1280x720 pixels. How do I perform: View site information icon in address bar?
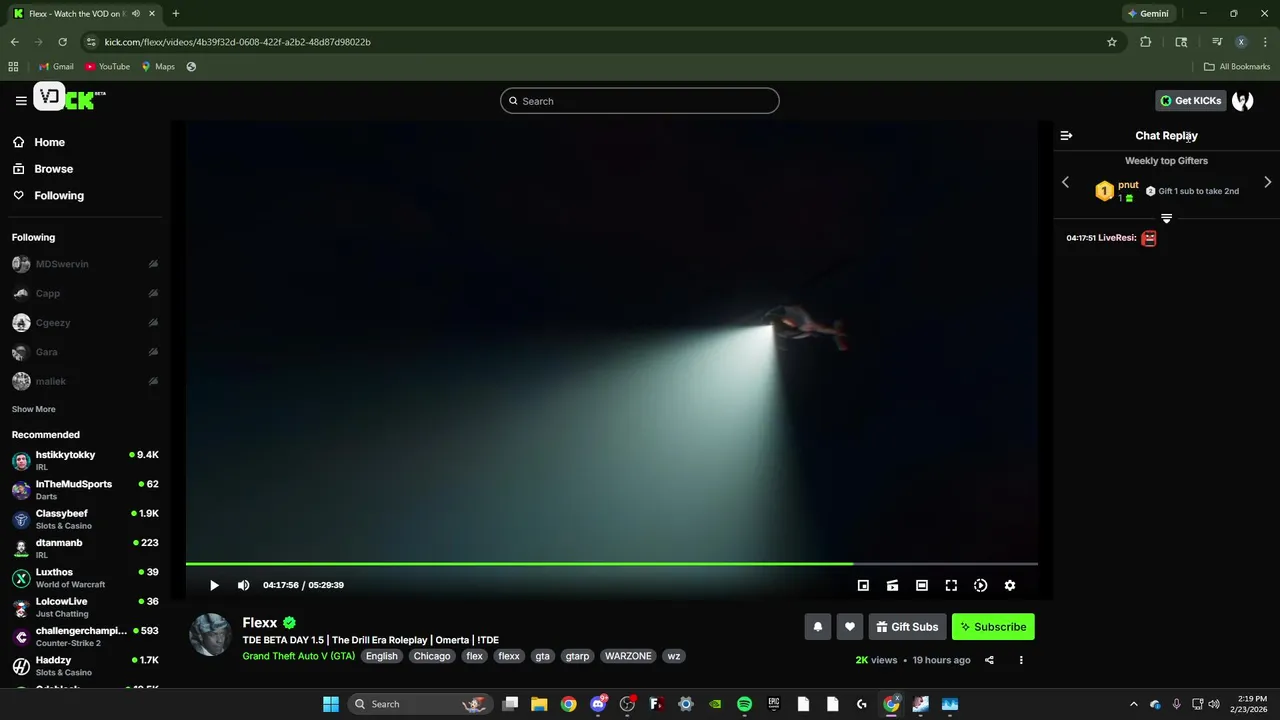click(x=91, y=42)
